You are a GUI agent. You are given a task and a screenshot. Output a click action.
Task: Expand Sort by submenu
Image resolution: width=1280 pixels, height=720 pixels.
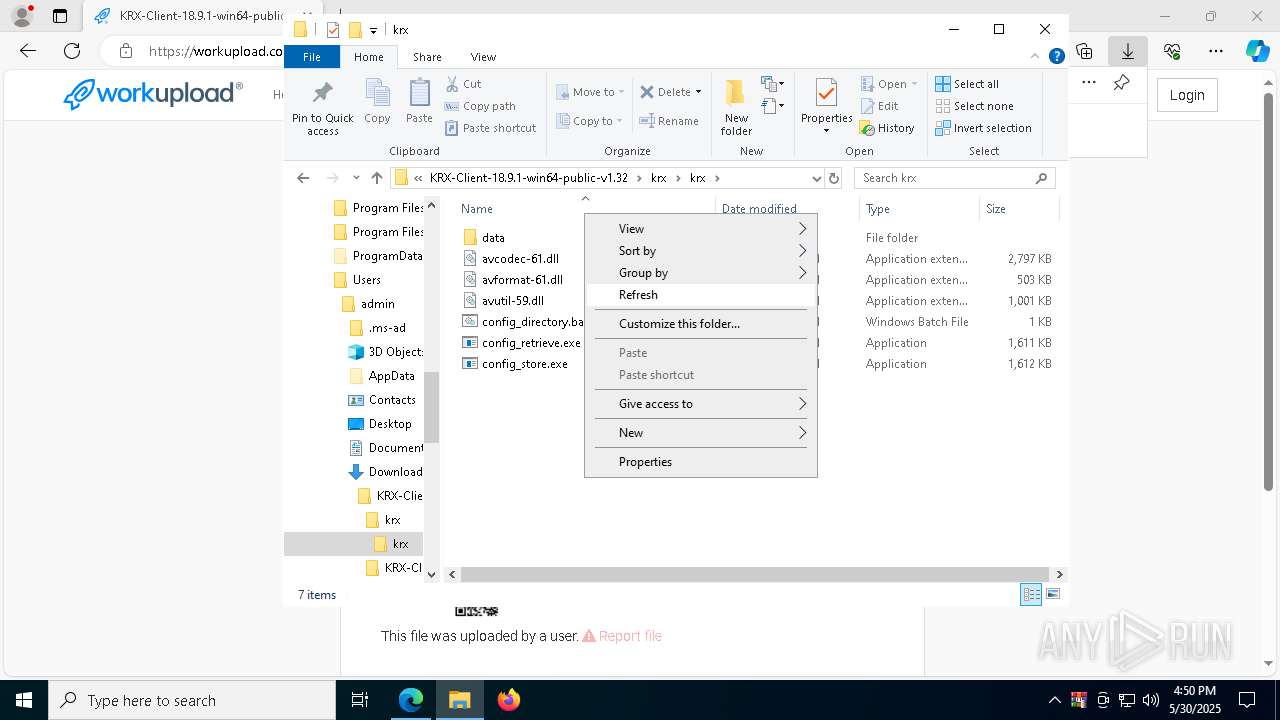[700, 251]
